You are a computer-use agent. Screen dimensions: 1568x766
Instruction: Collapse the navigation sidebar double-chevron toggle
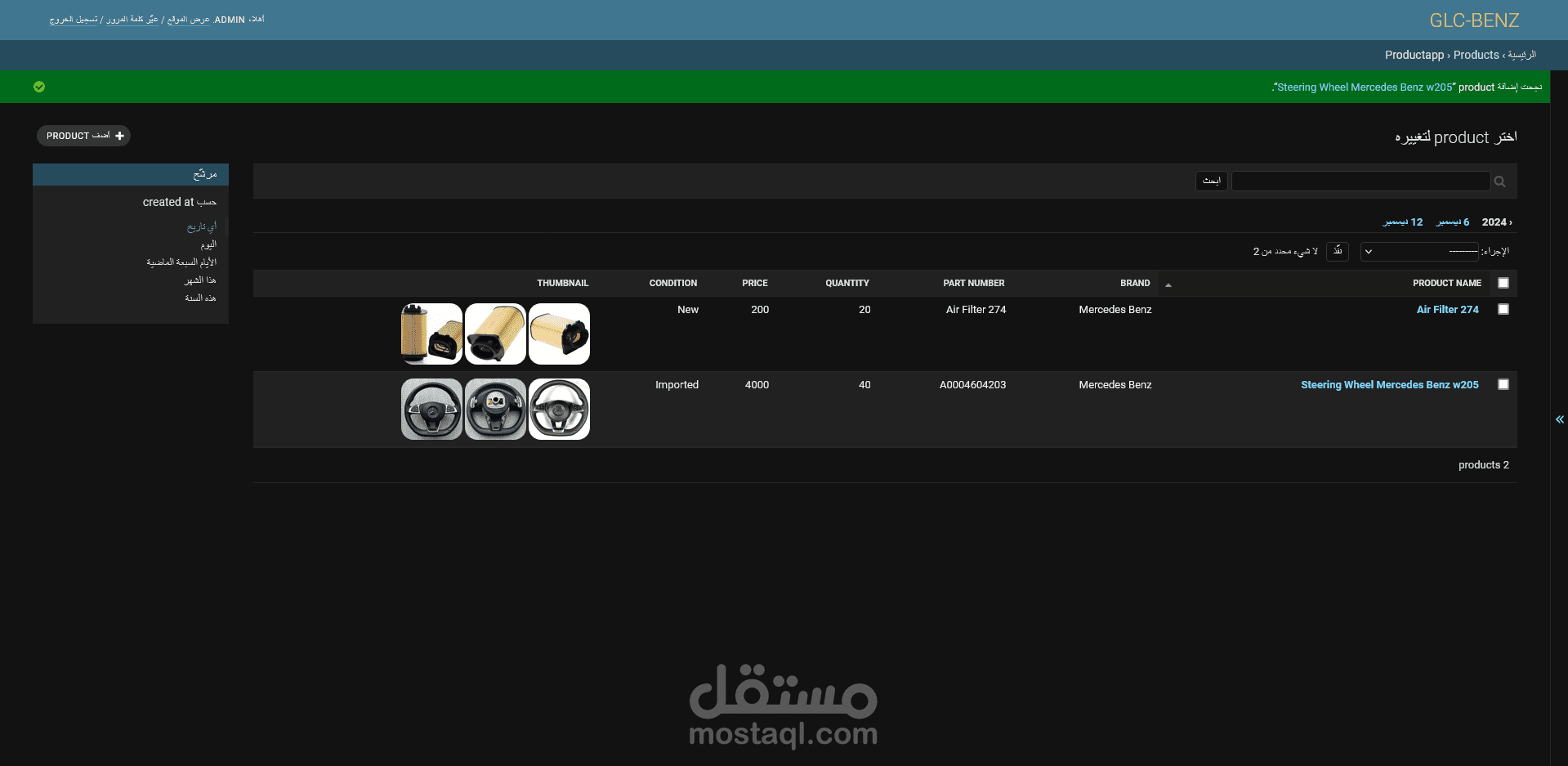pos(1559,419)
